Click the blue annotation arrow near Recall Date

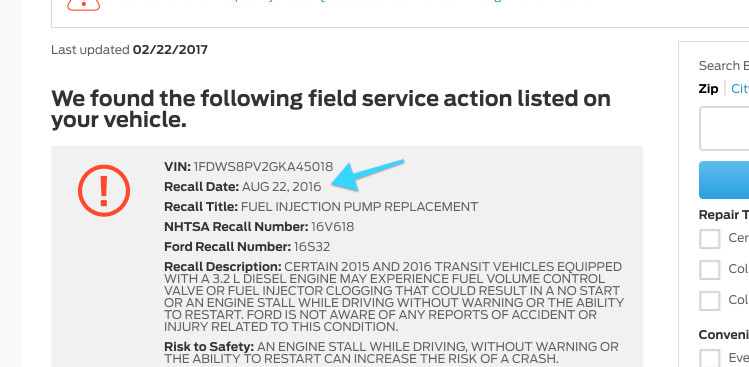click(x=367, y=174)
